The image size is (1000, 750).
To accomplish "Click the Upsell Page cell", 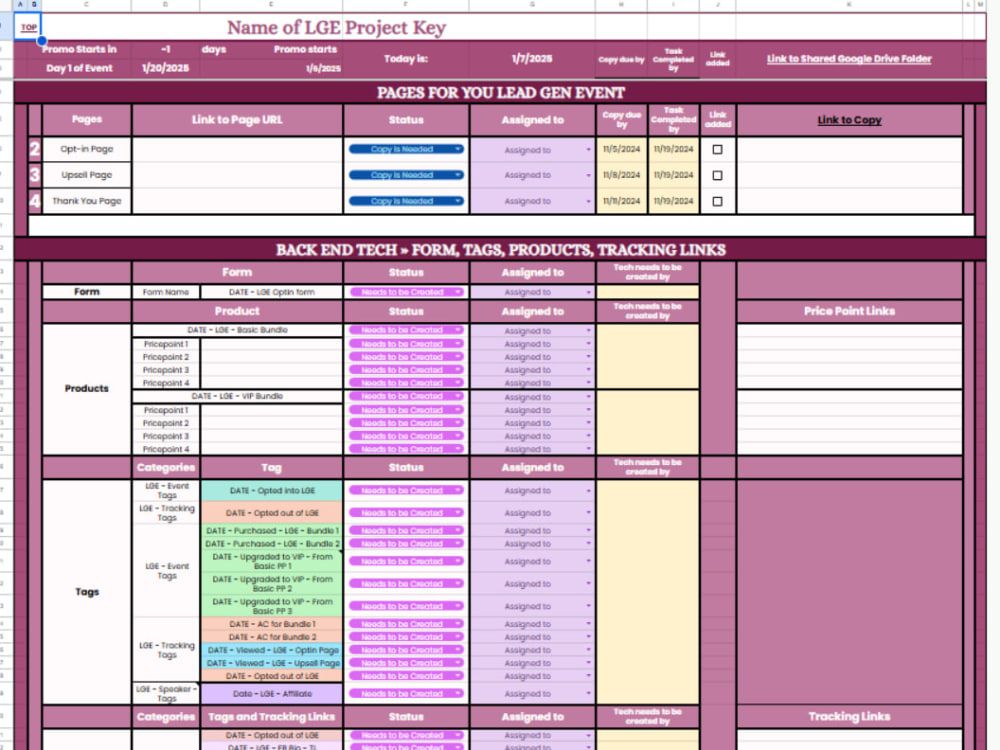I will tap(87, 175).
